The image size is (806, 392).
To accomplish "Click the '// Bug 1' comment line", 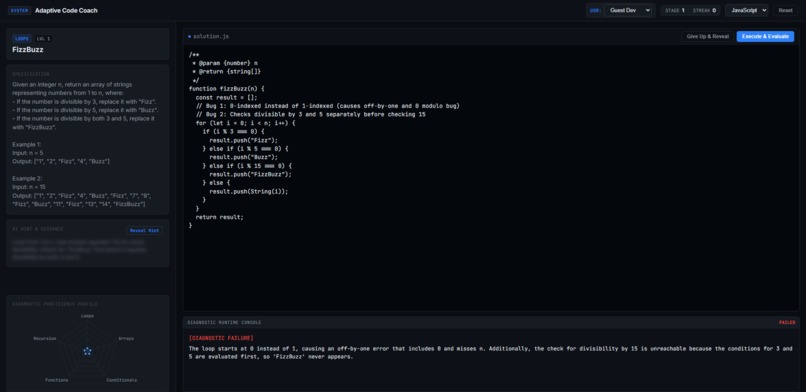I will [x=327, y=106].
